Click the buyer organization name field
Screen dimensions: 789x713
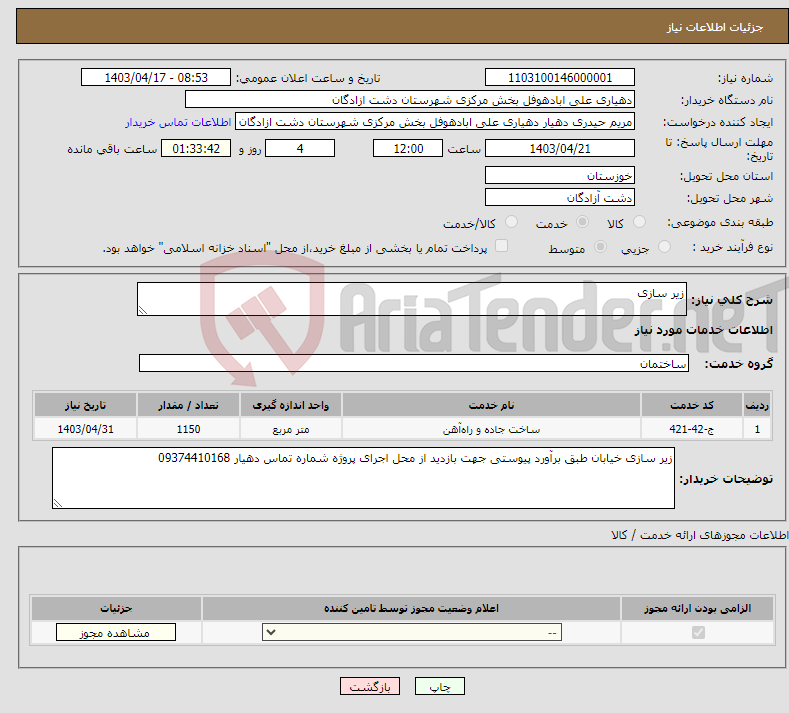point(410,100)
